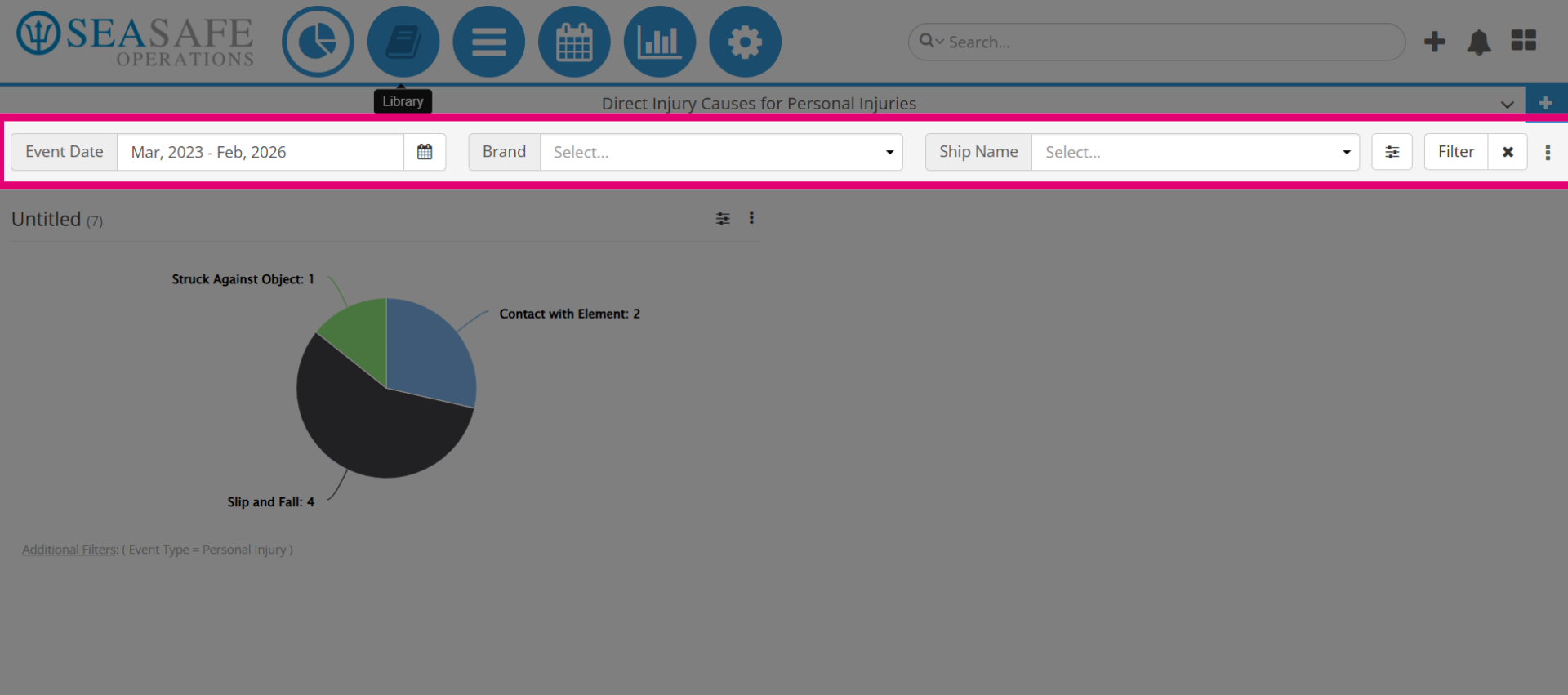Click the Event Date range field
The image size is (1568, 695).
click(x=261, y=152)
